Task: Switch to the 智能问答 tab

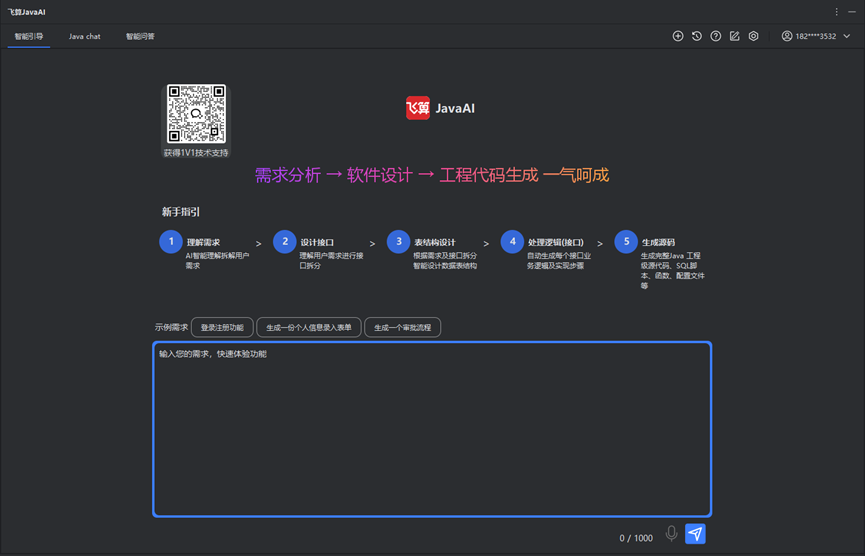Action: click(x=140, y=36)
